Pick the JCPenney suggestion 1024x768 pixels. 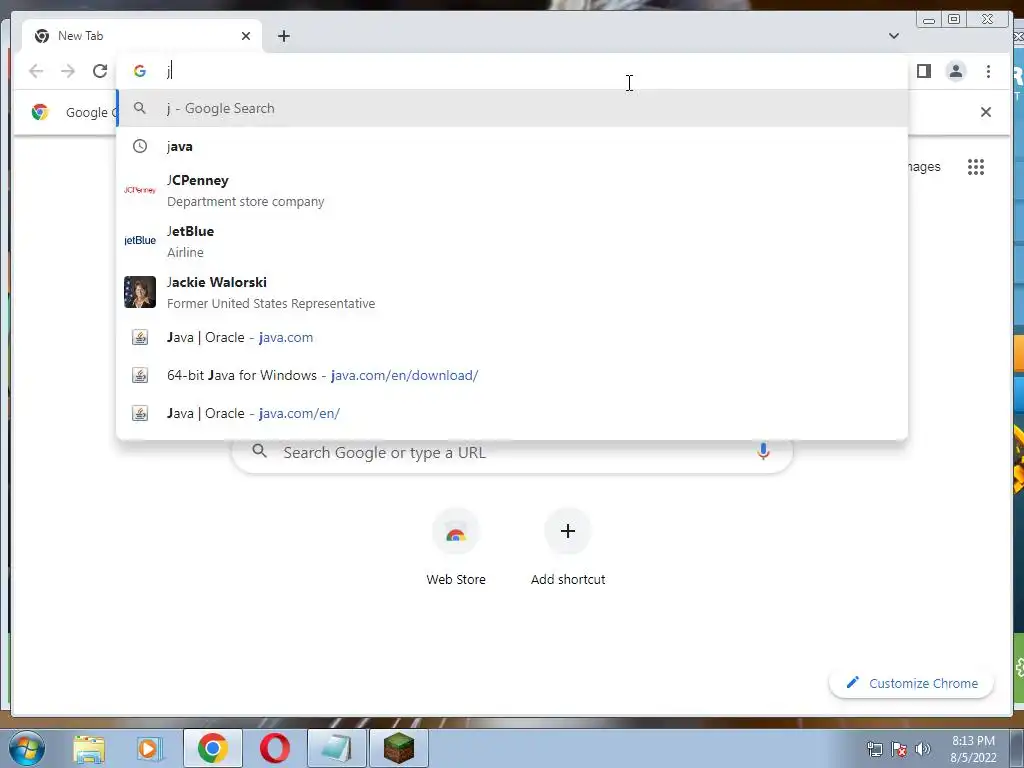[x=512, y=191]
